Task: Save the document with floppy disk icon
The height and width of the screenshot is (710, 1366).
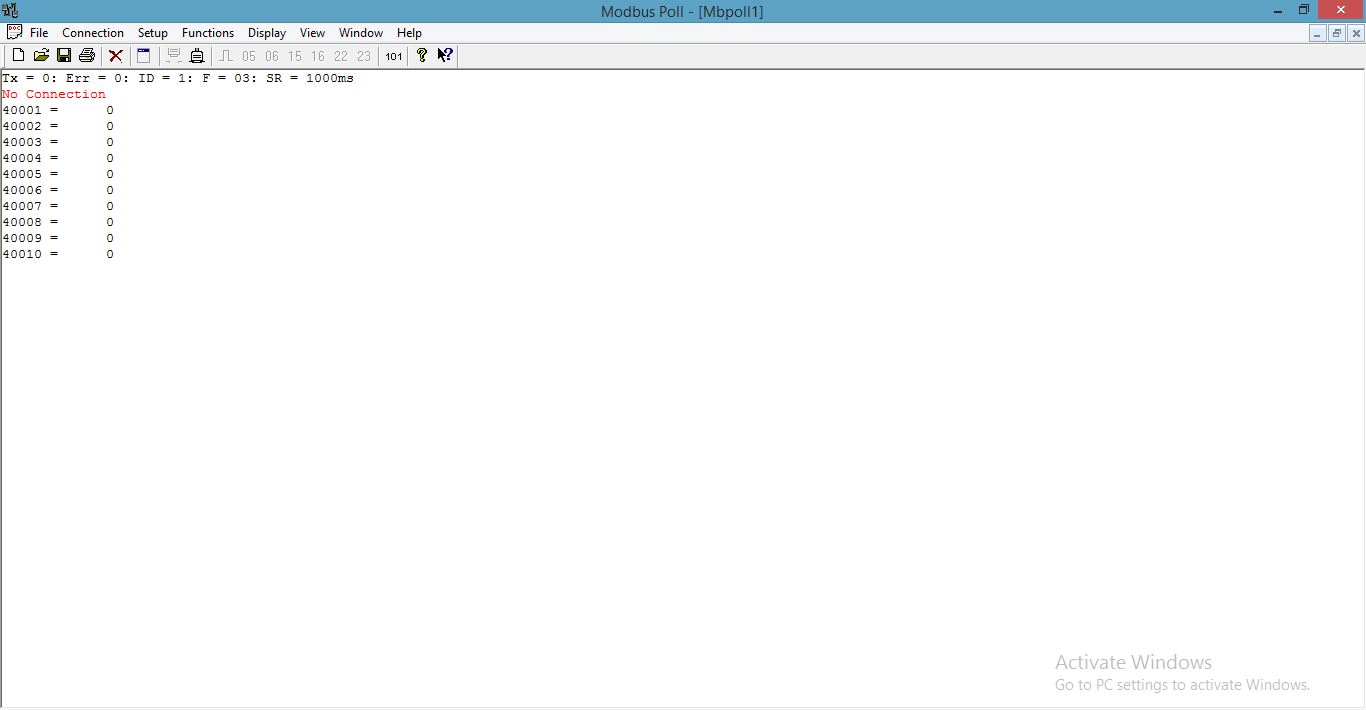Action: (x=64, y=56)
